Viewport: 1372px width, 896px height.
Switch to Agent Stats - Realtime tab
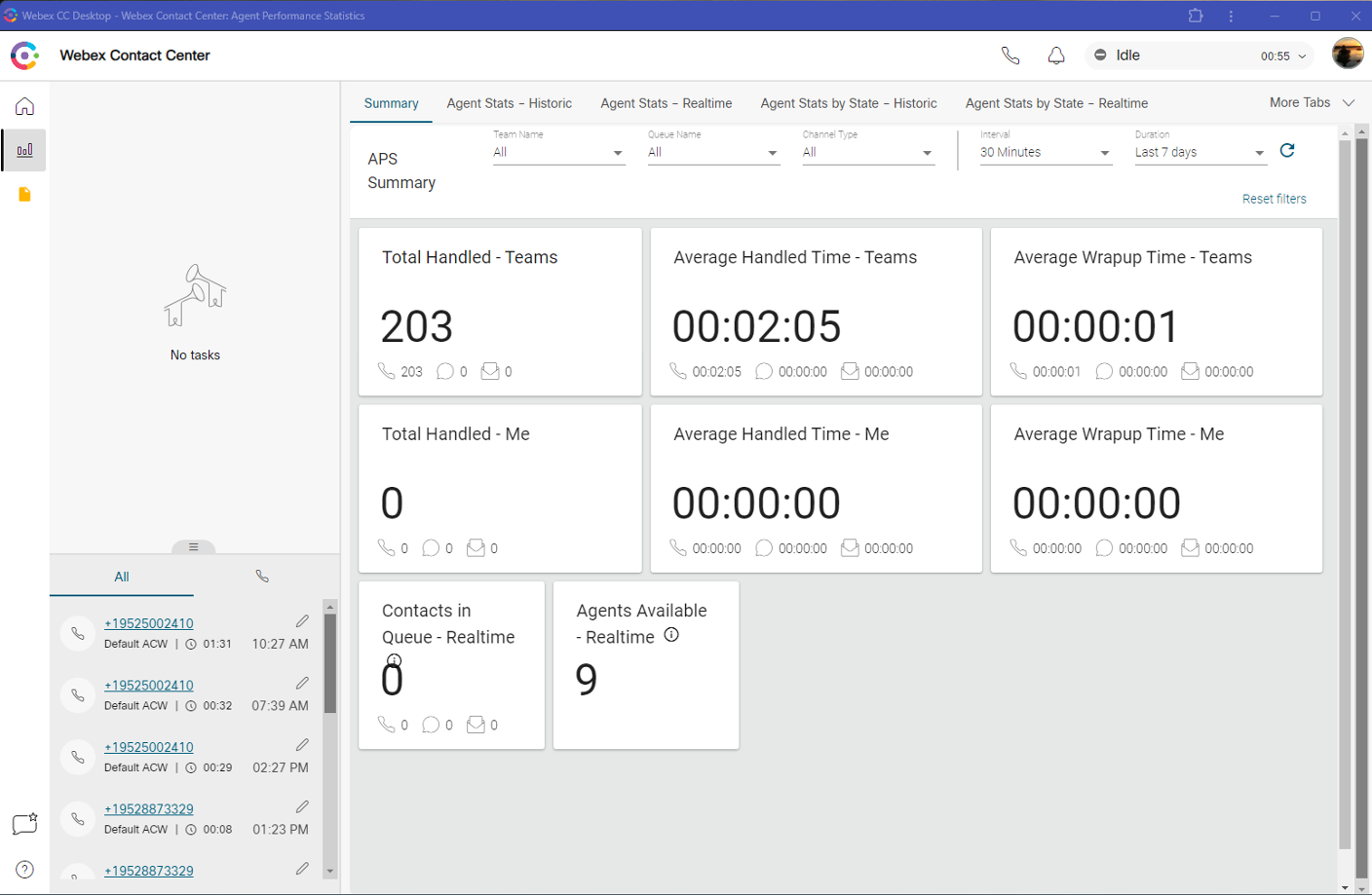pos(667,103)
